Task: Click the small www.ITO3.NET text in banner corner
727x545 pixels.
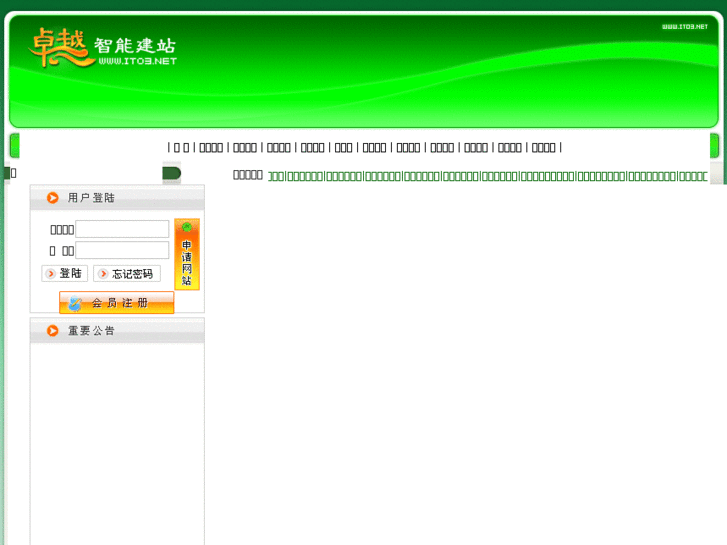Action: pyautogui.click(x=685, y=27)
